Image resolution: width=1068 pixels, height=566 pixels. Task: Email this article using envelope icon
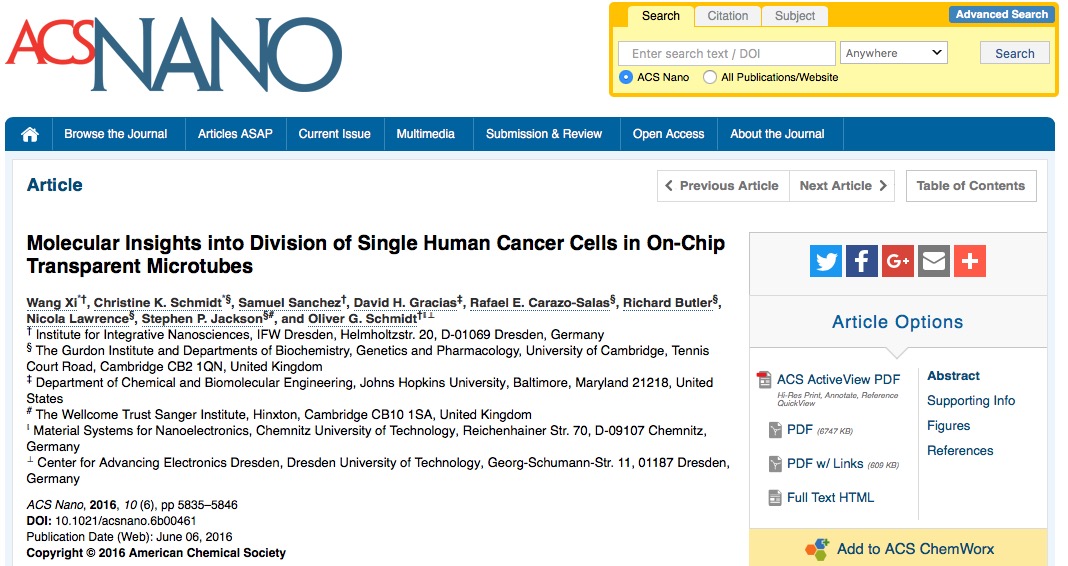pyautogui.click(x=934, y=261)
